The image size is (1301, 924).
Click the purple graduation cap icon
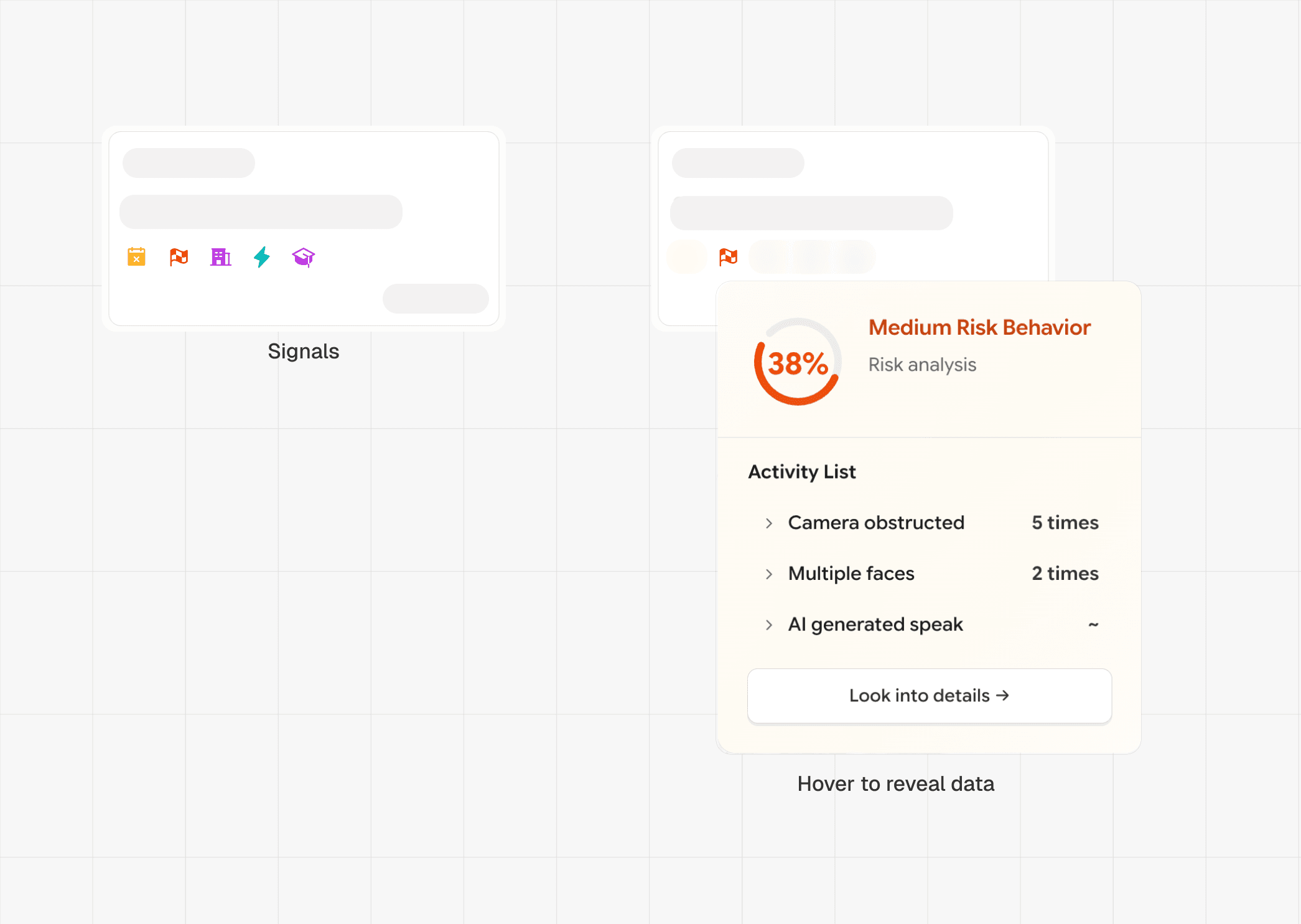point(304,257)
